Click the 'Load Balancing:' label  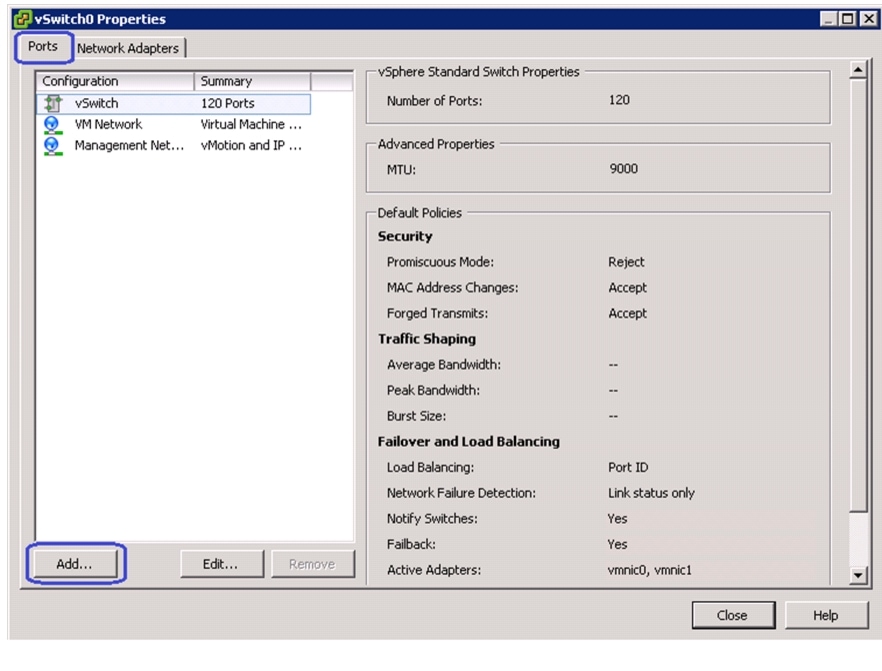[x=430, y=467]
